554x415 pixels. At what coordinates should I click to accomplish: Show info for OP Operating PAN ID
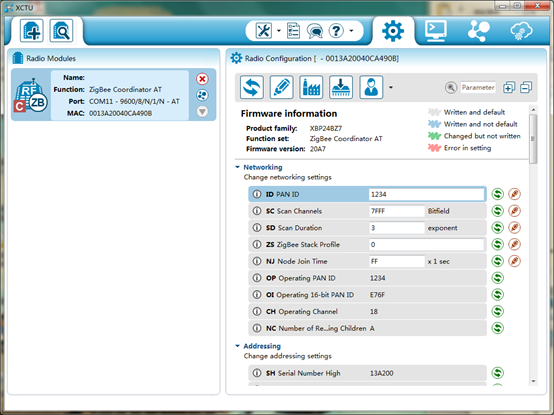pyautogui.click(x=257, y=278)
